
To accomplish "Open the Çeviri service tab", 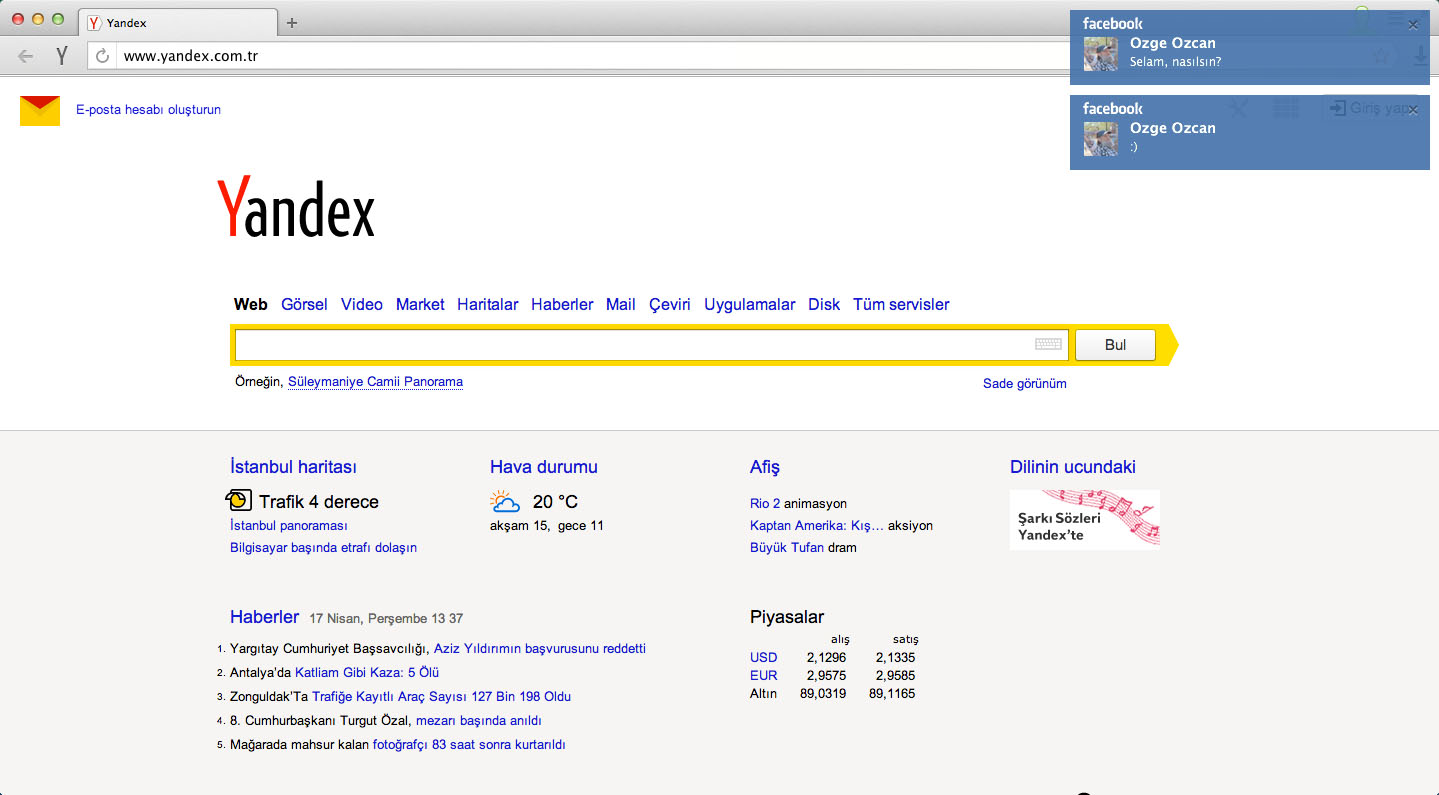I will coord(669,304).
